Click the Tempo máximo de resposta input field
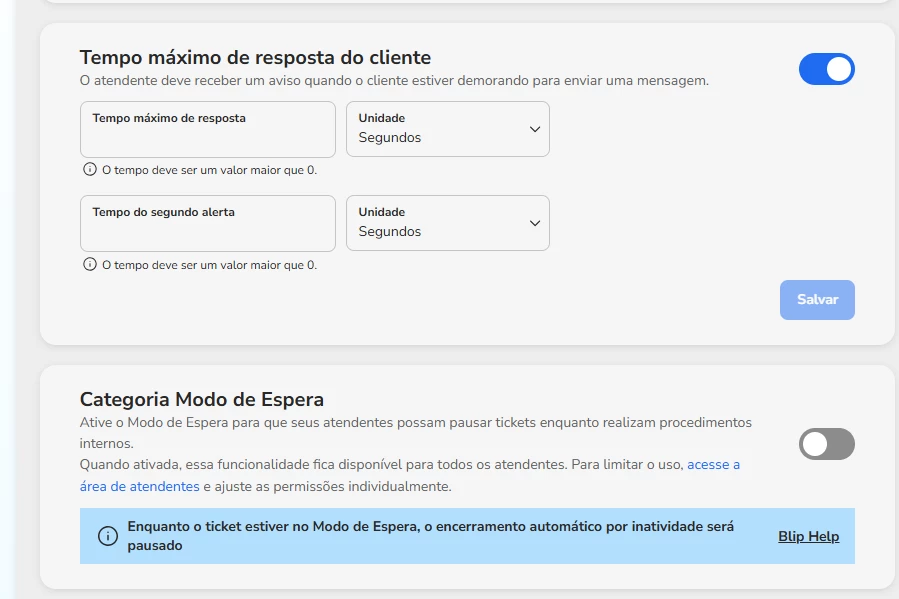Viewport: 899px width, 599px height. [208, 129]
